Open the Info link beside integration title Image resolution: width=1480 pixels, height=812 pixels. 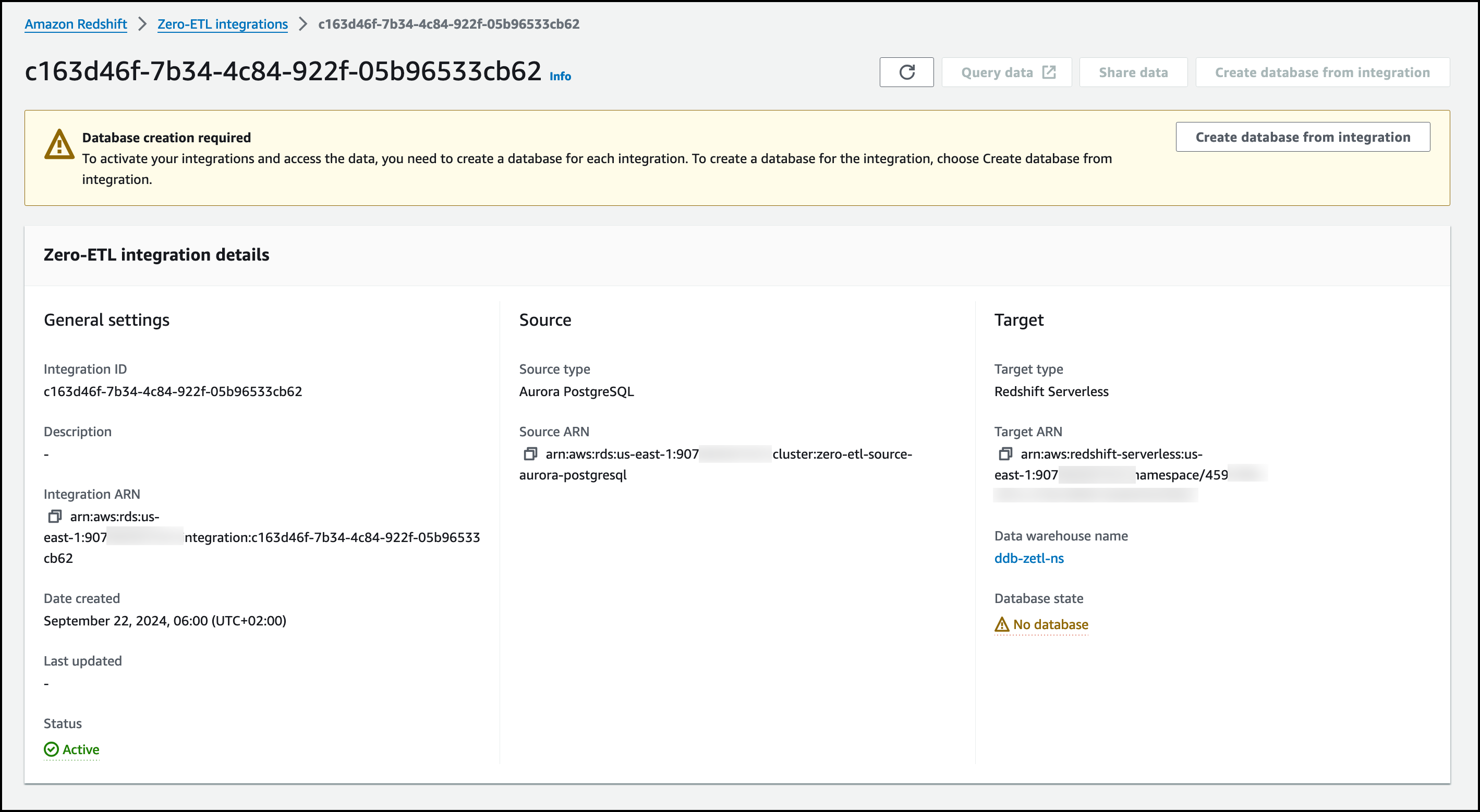click(x=560, y=77)
